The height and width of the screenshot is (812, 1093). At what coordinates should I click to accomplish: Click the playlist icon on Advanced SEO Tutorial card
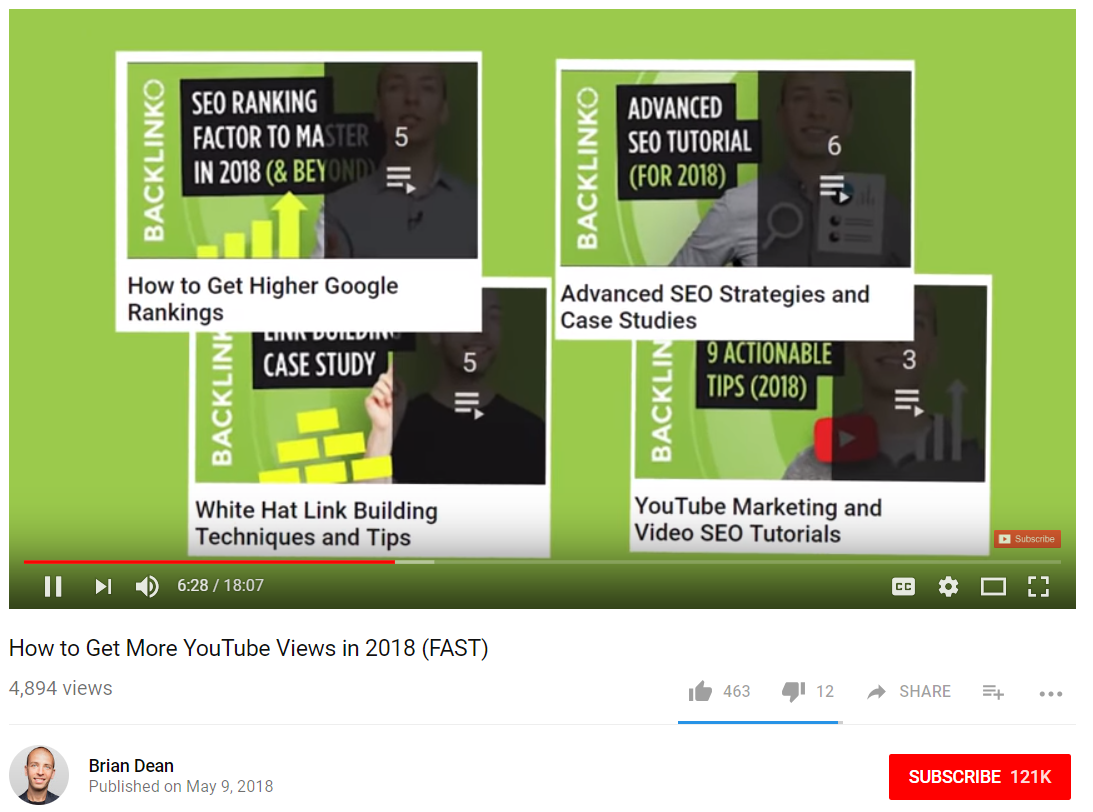click(x=835, y=189)
